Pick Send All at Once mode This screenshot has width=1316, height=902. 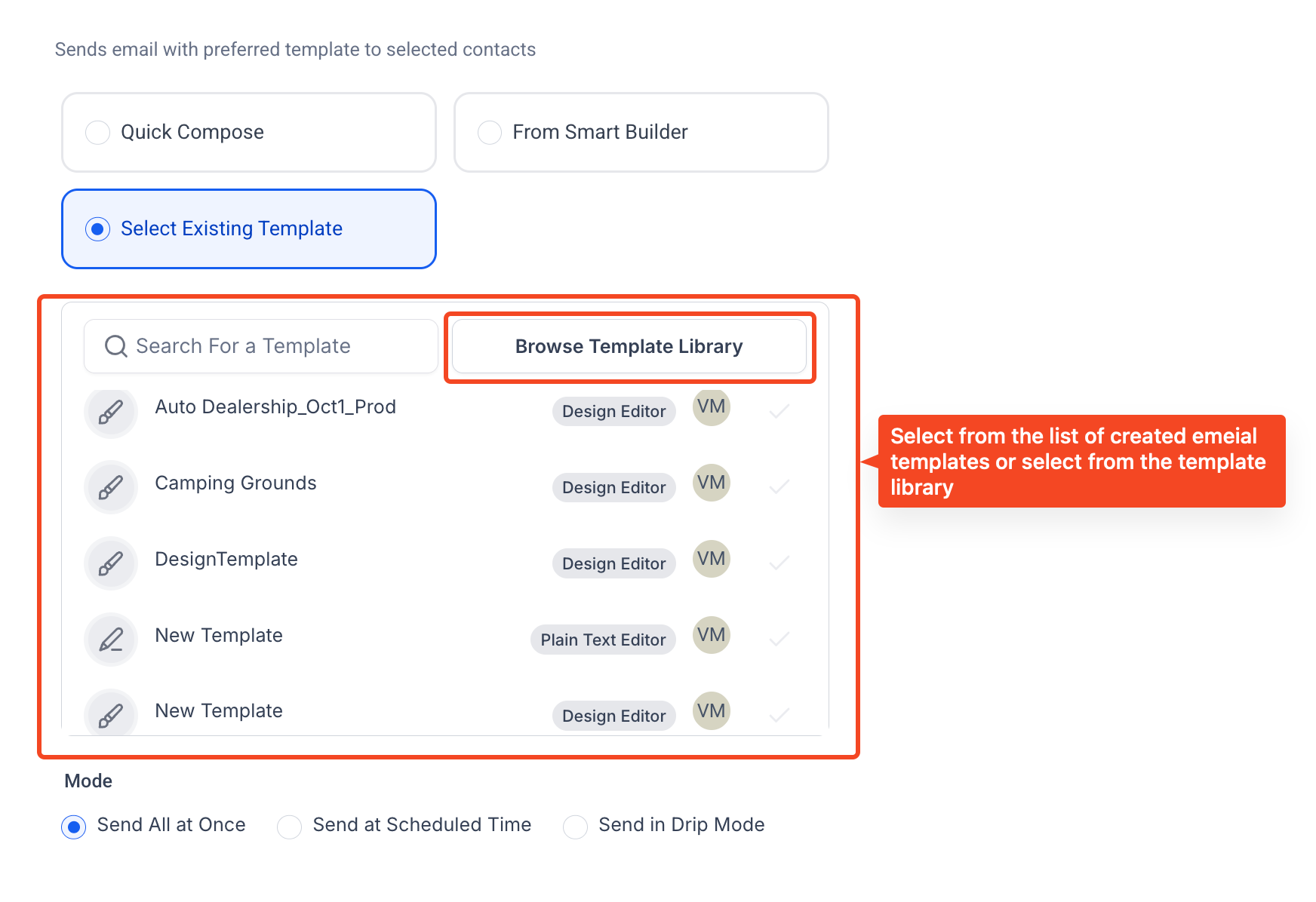tap(73, 827)
